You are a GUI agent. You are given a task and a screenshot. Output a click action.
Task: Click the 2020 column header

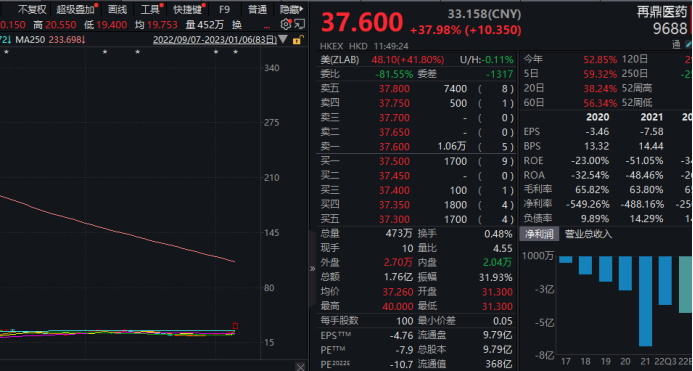point(598,117)
